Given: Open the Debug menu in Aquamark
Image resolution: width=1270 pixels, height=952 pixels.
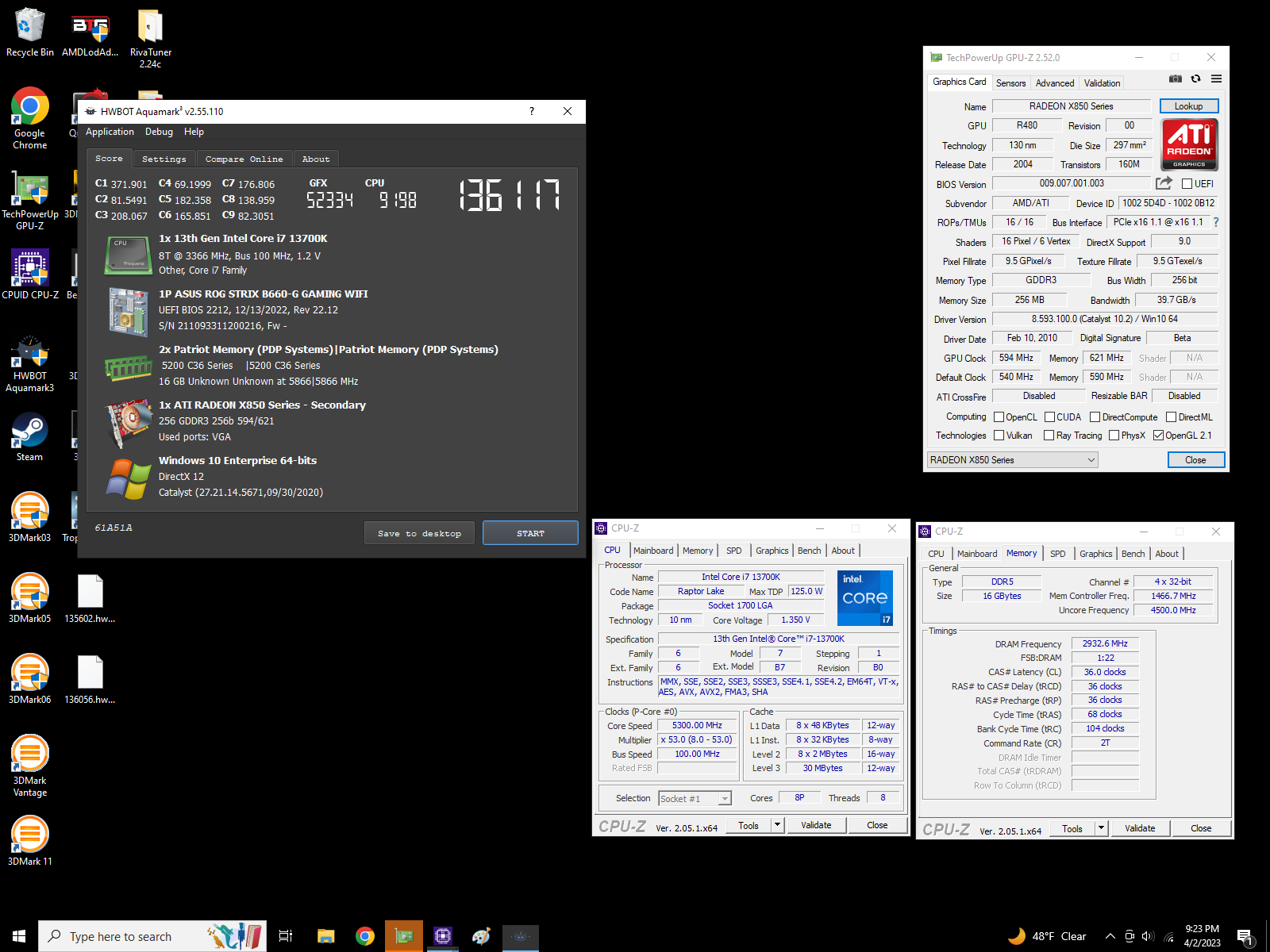Looking at the screenshot, I should [159, 132].
